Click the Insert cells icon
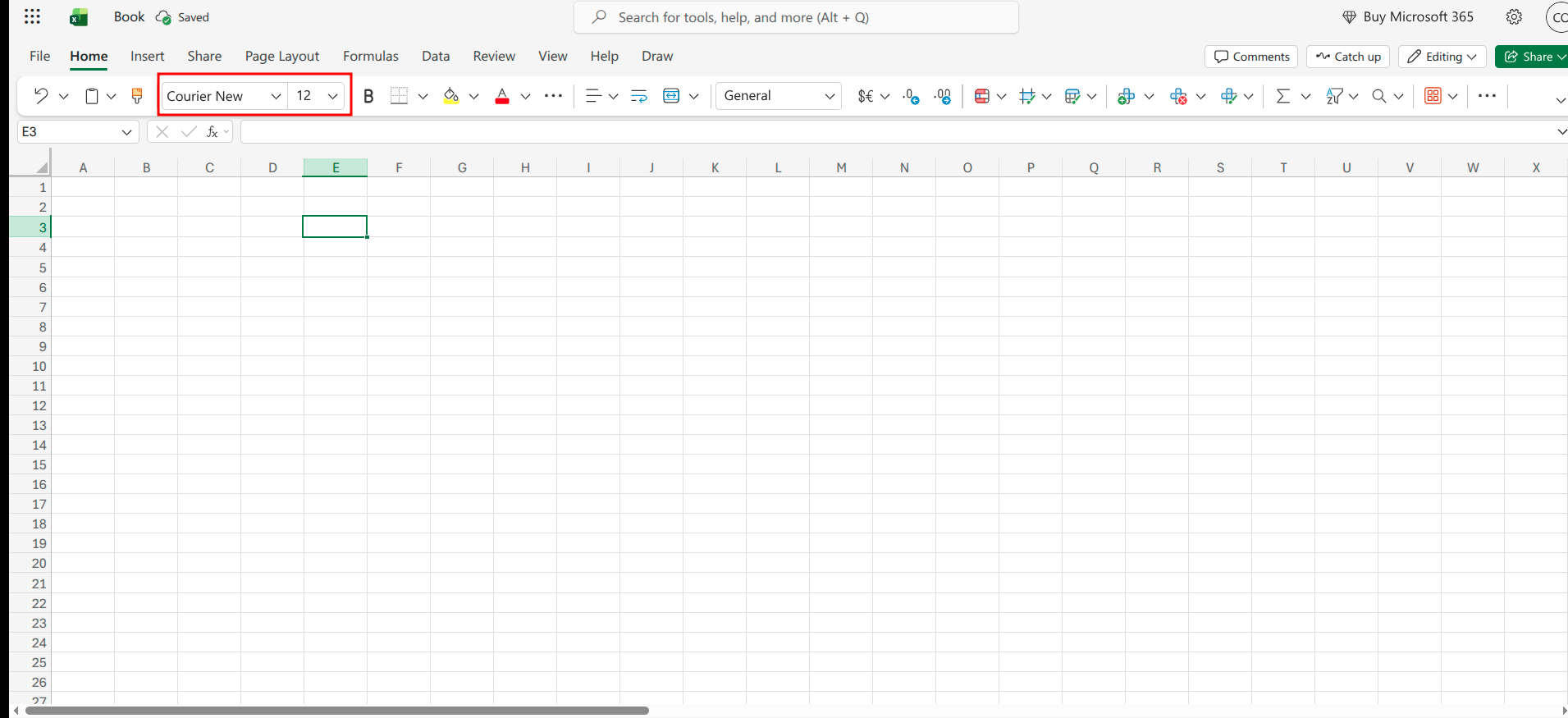This screenshot has width=1568, height=718. pyautogui.click(x=1127, y=96)
